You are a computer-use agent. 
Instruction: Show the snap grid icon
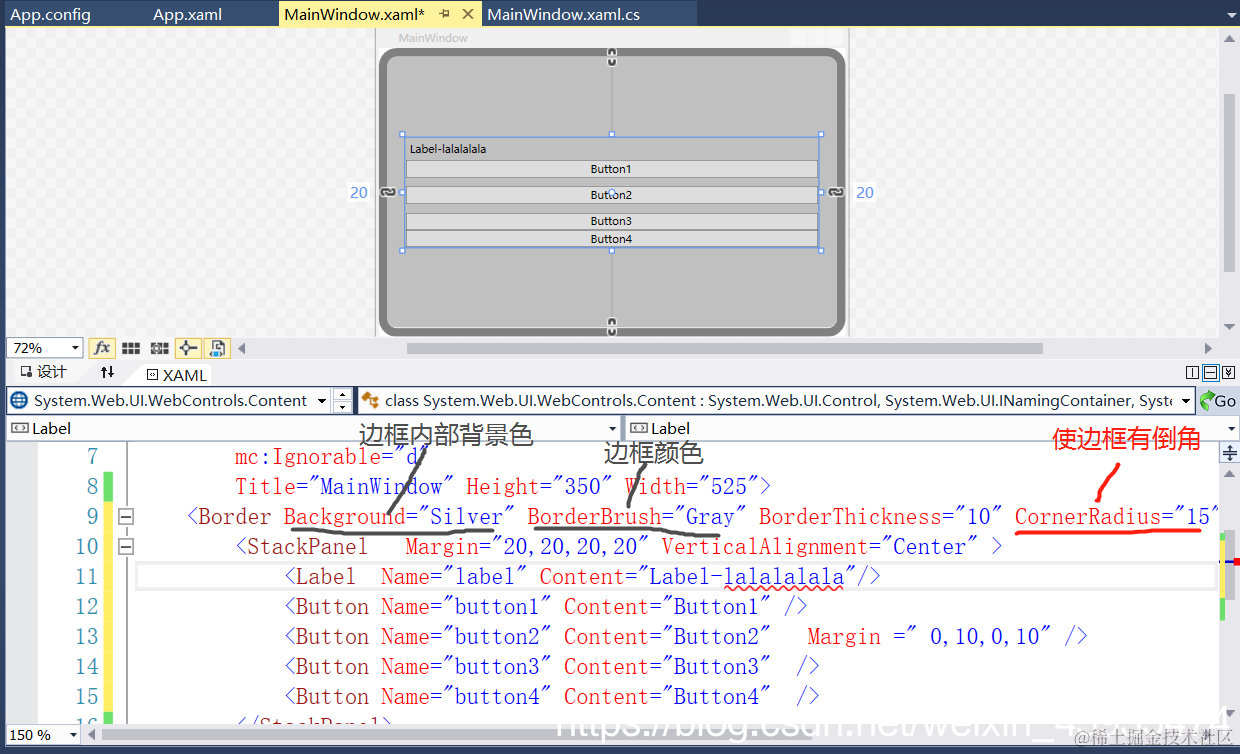click(130, 348)
